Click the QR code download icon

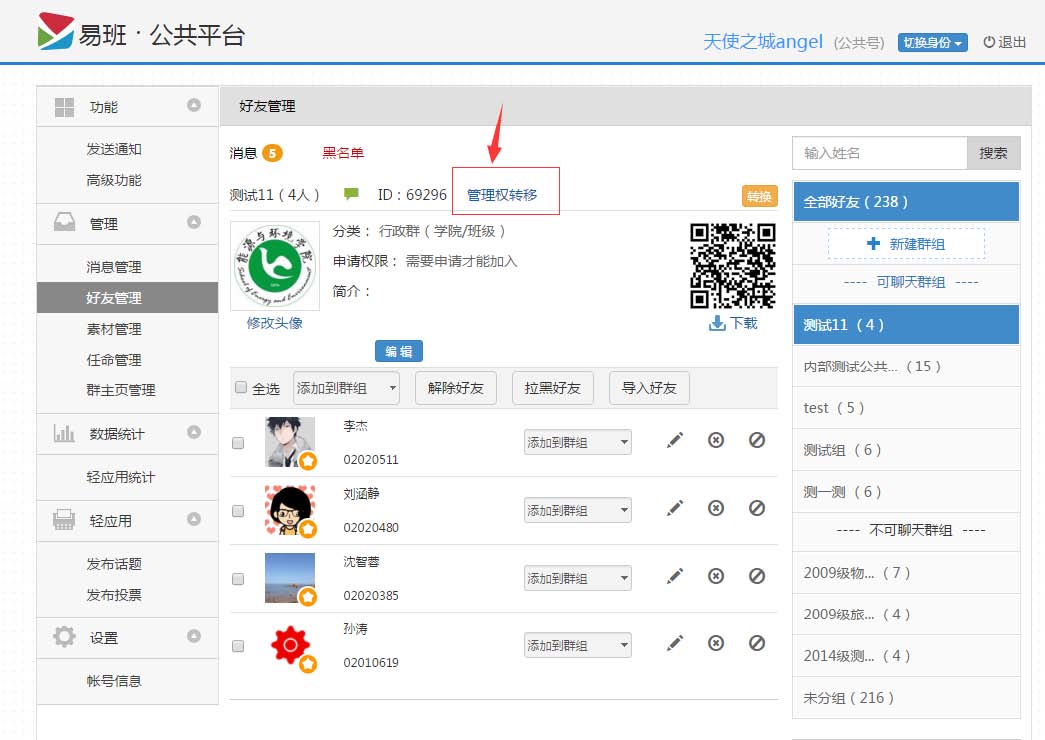(717, 323)
